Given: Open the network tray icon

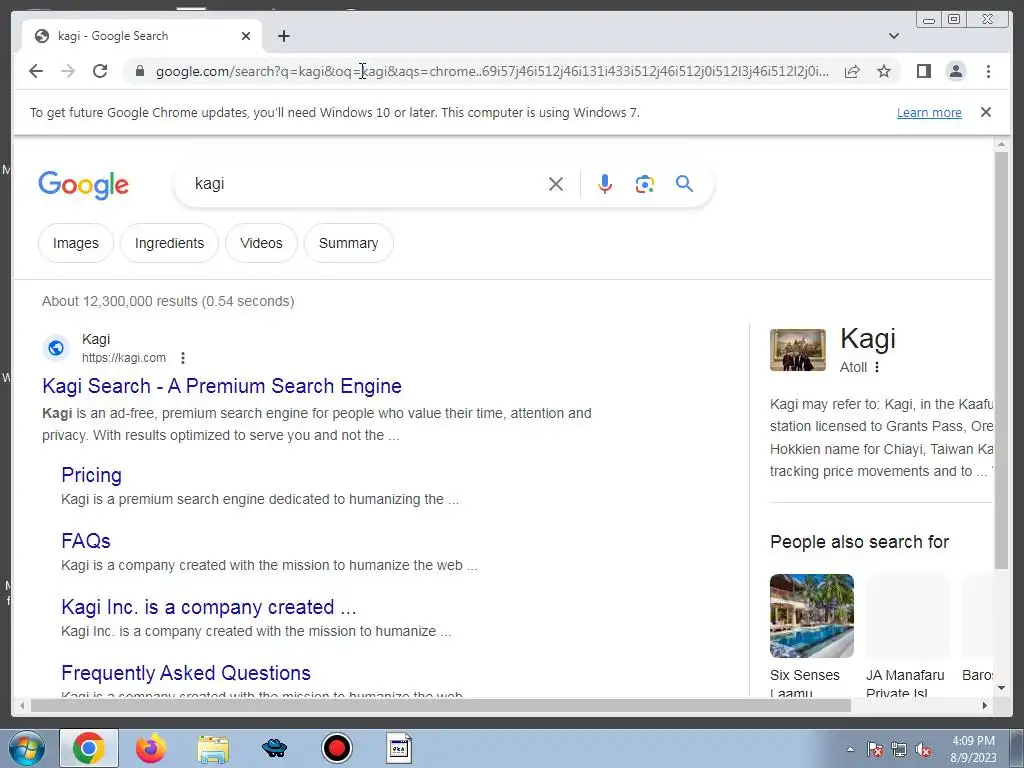Looking at the screenshot, I should point(899,750).
